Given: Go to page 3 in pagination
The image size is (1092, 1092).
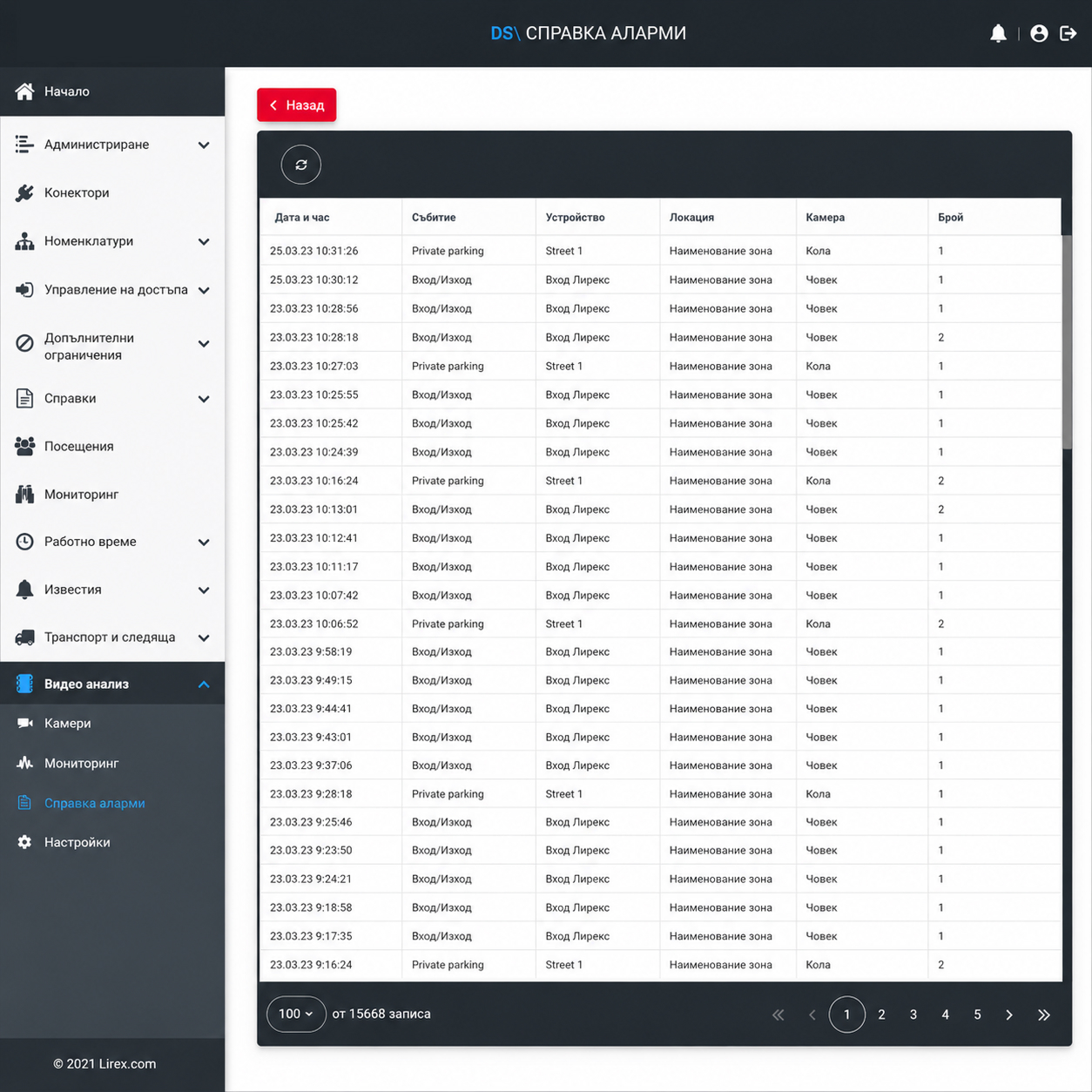Looking at the screenshot, I should coord(913,1014).
